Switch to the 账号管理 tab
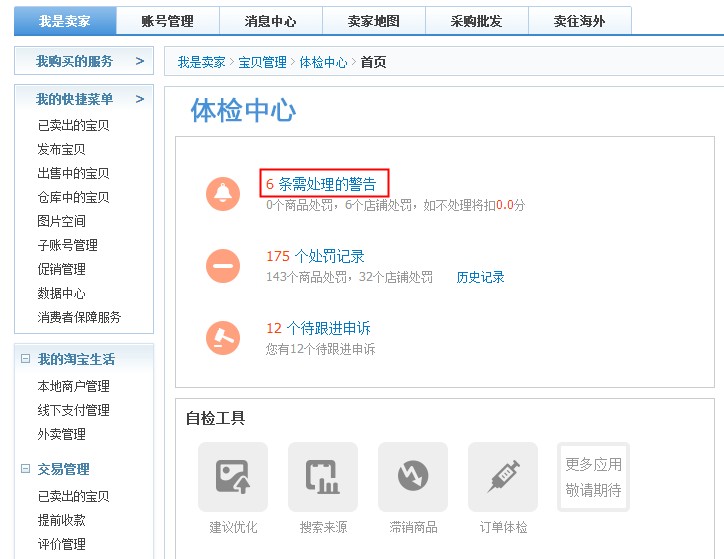This screenshot has height=559, width=724. [167, 21]
